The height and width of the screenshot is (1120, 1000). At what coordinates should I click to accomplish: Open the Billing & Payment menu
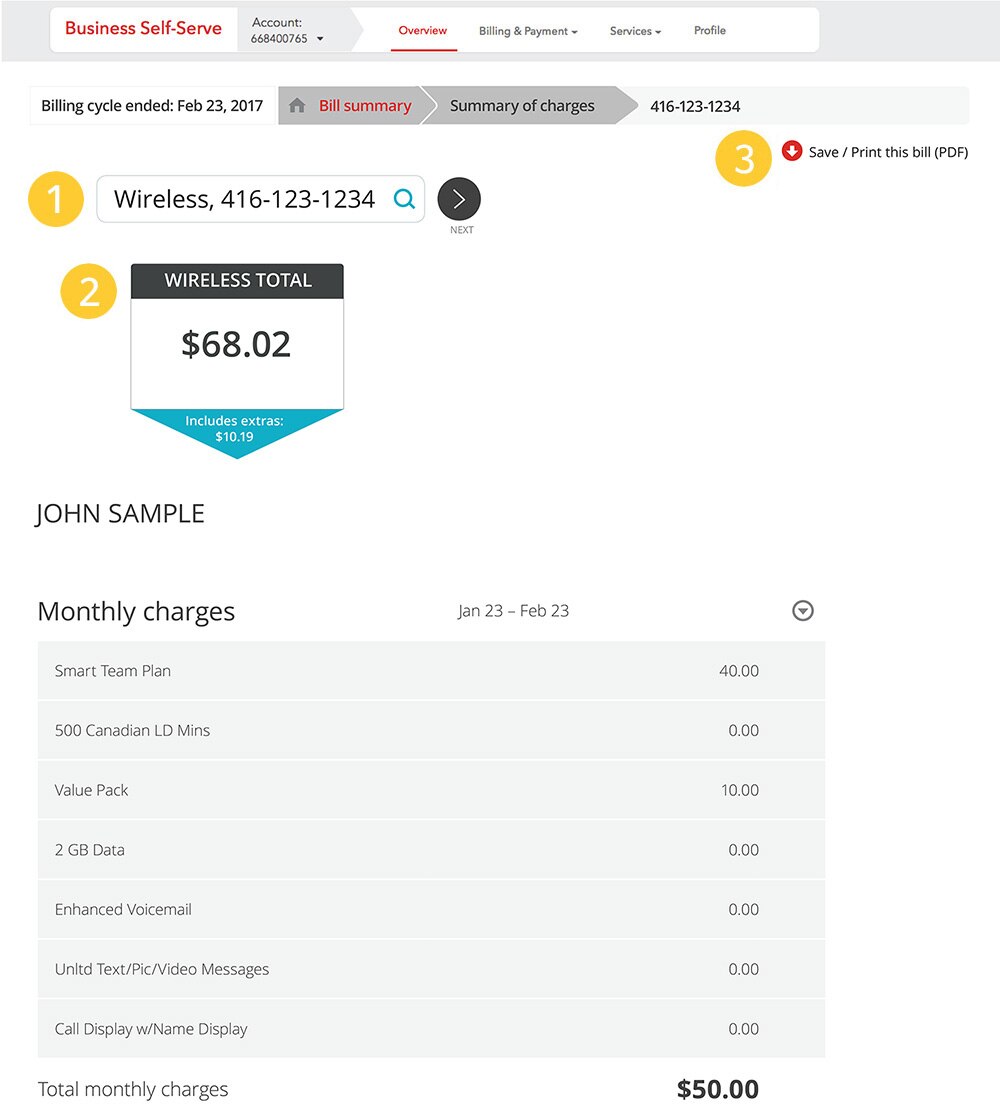click(528, 31)
